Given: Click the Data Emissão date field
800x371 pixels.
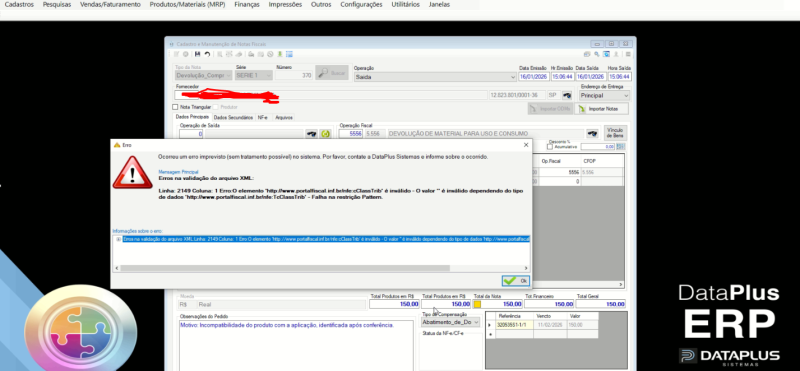Looking at the screenshot, I should click(533, 77).
